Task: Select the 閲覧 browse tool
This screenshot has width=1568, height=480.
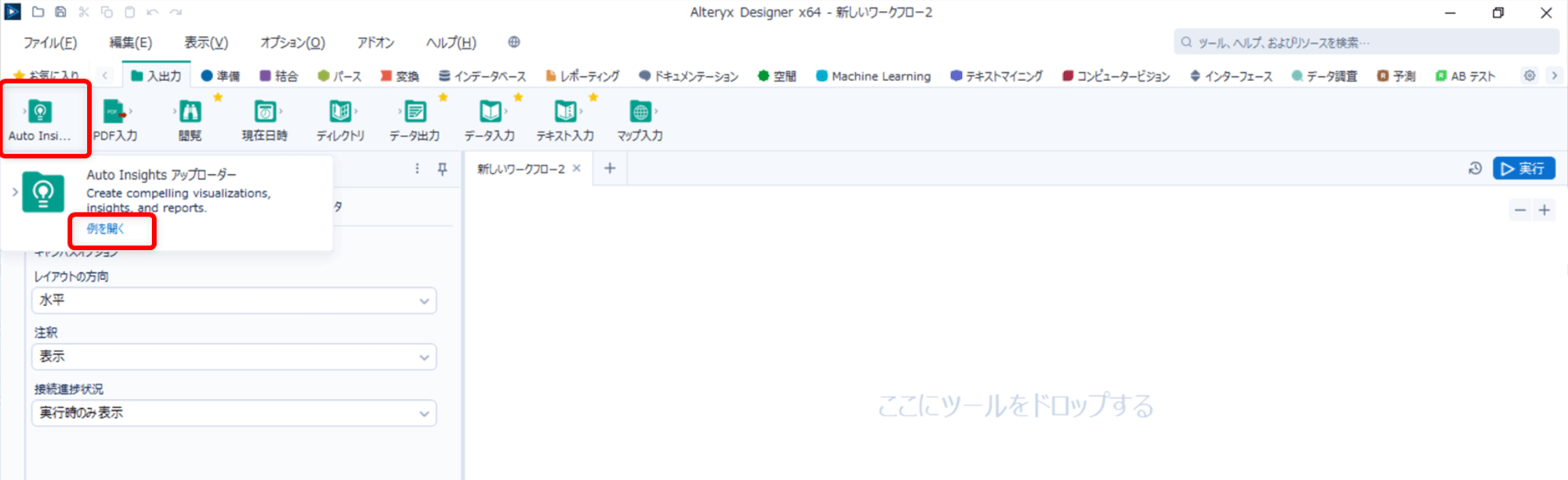Action: click(x=190, y=120)
